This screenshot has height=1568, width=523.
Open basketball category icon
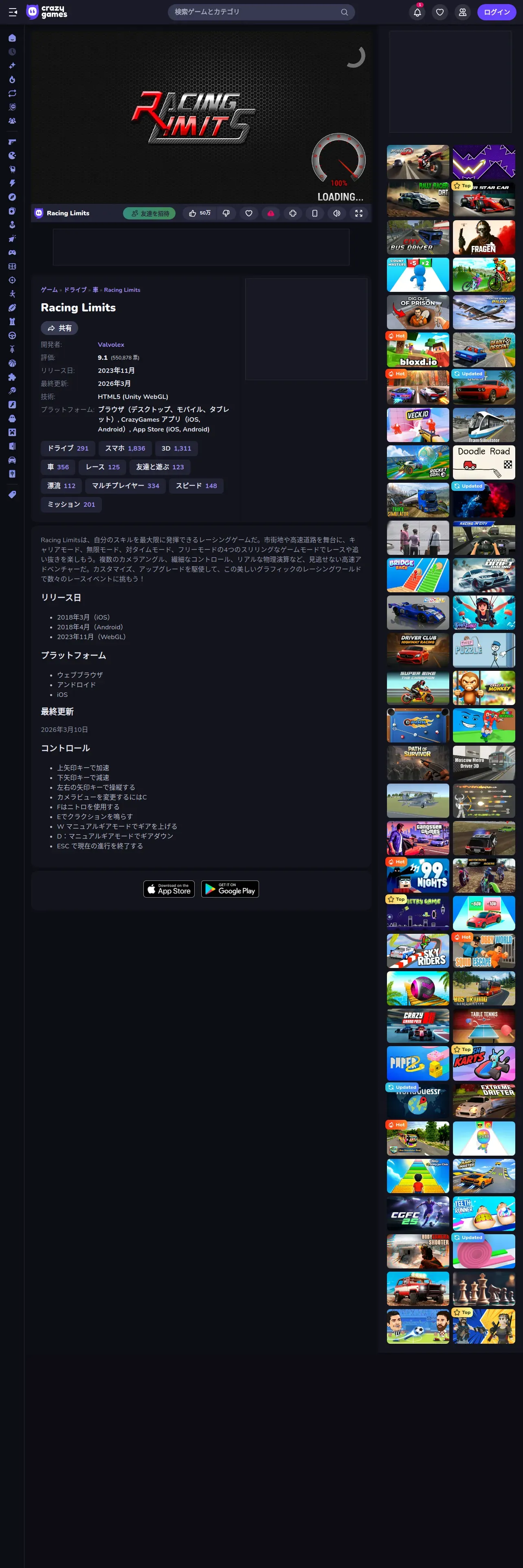point(12,364)
